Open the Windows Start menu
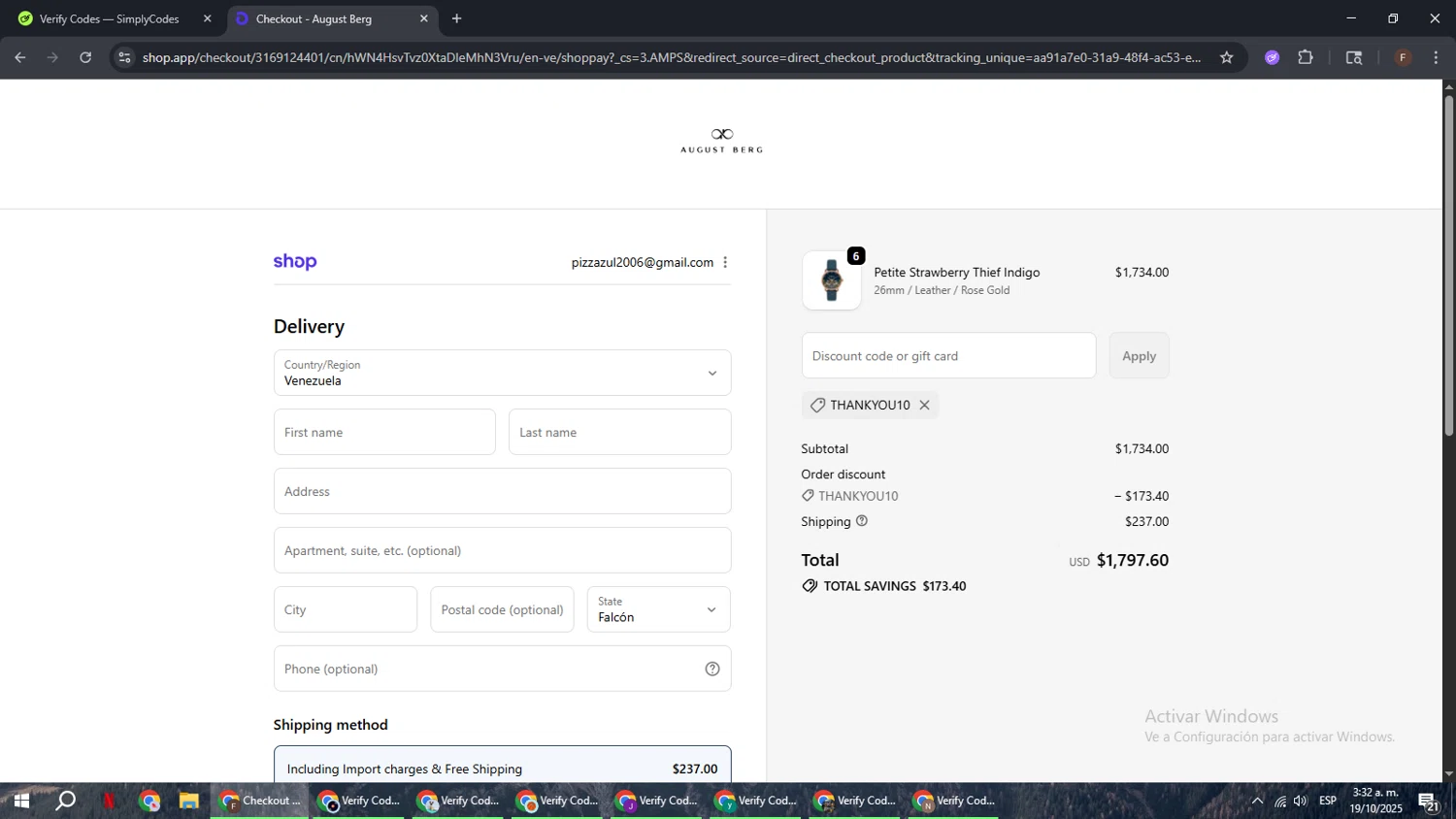The width and height of the screenshot is (1456, 819). 20,801
